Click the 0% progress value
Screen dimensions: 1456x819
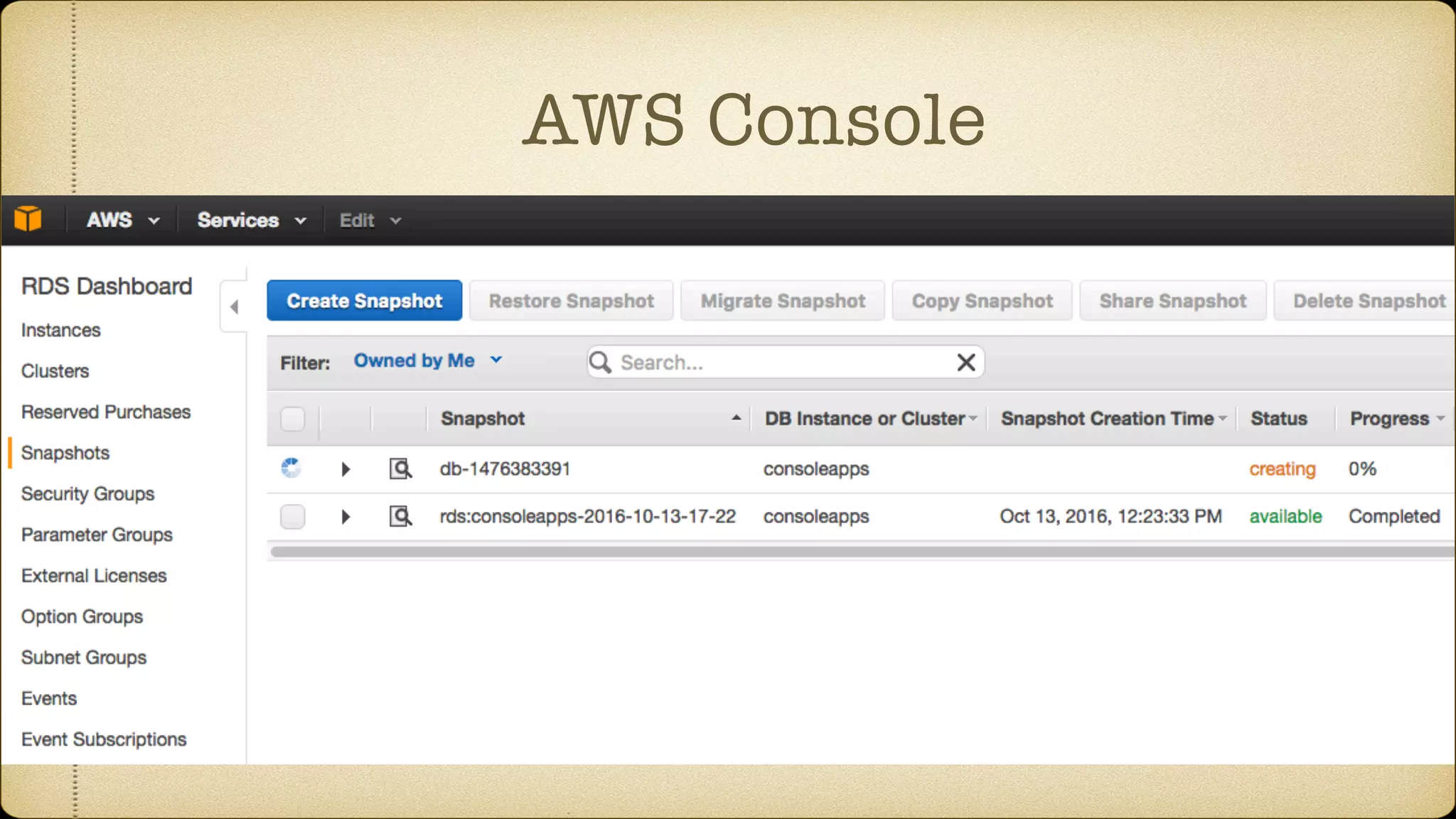point(1362,469)
